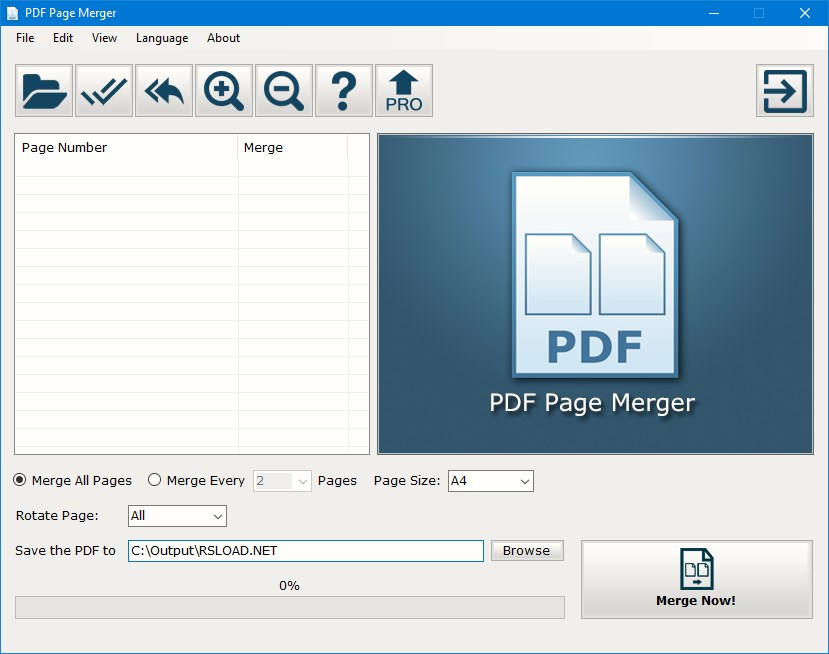This screenshot has height=654, width=829.
Task: Select the Merge Every pages option
Action: click(155, 481)
